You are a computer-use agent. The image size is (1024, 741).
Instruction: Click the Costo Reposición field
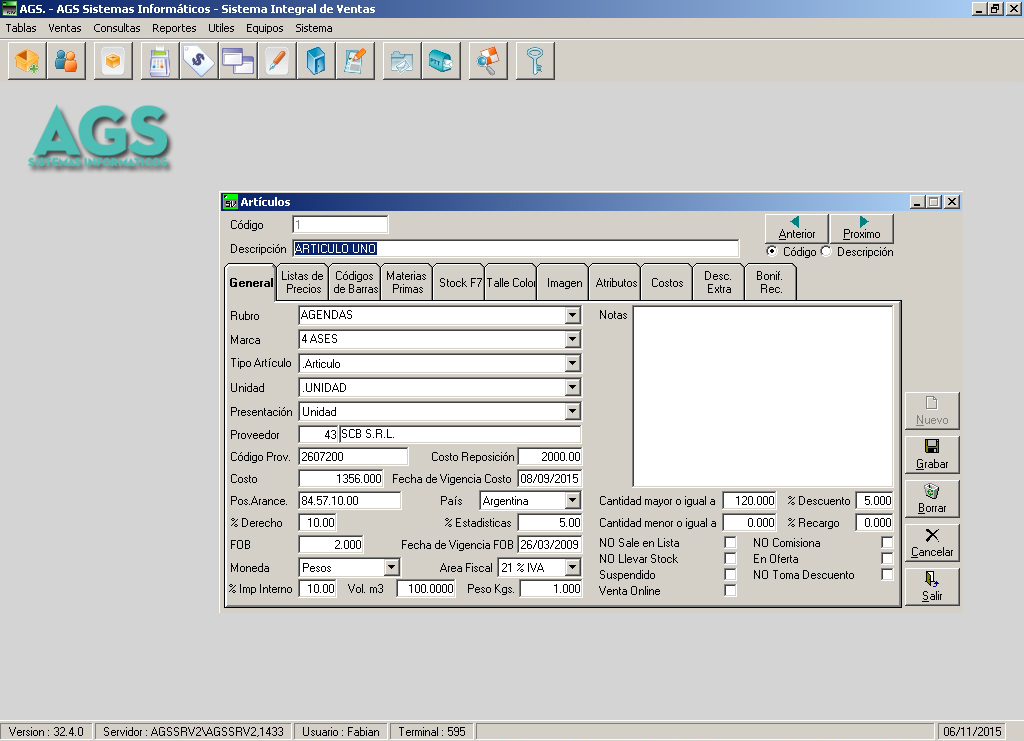click(550, 457)
